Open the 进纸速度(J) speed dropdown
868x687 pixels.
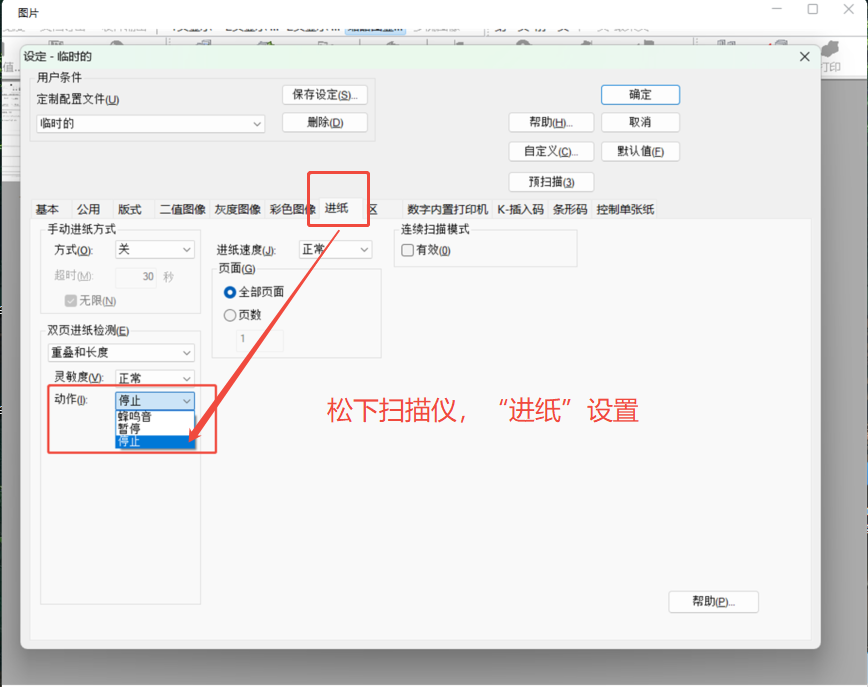click(x=335, y=250)
